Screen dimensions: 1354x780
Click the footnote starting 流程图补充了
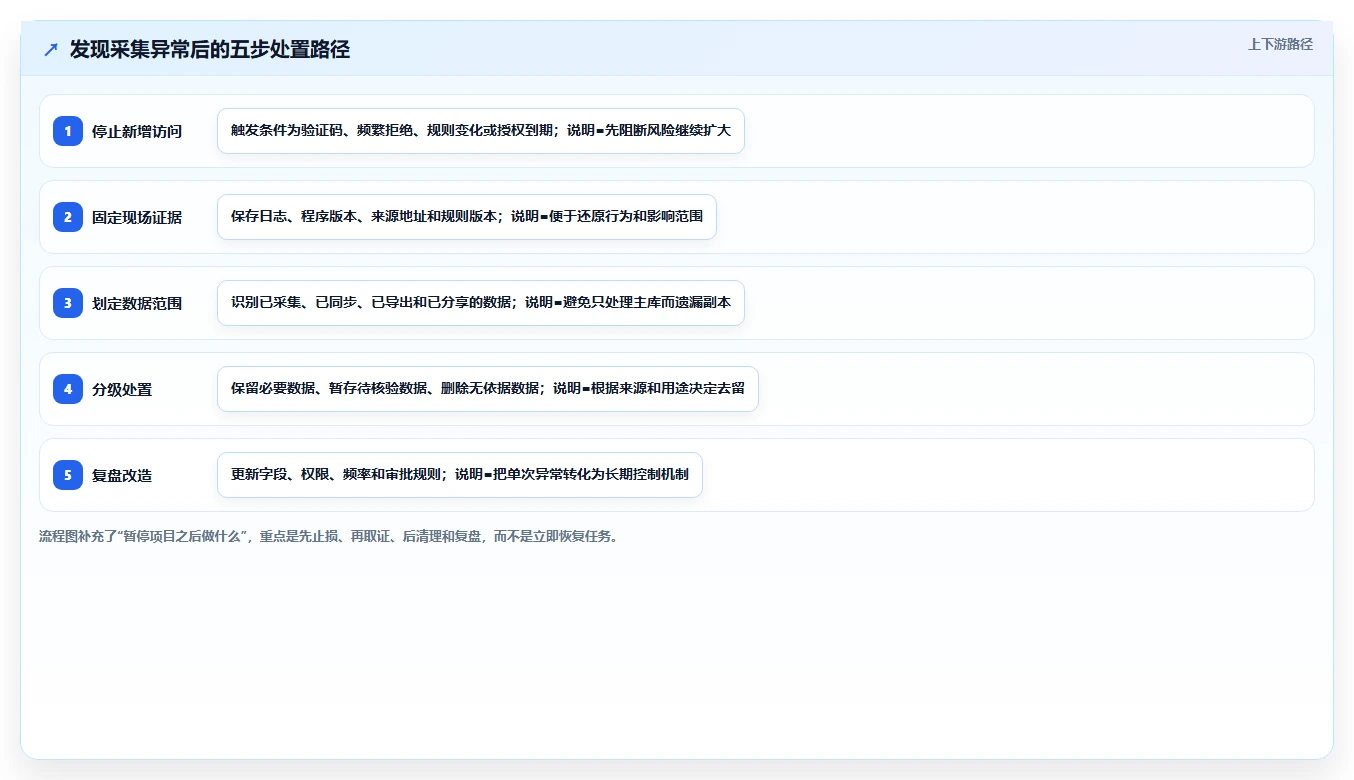click(x=328, y=536)
